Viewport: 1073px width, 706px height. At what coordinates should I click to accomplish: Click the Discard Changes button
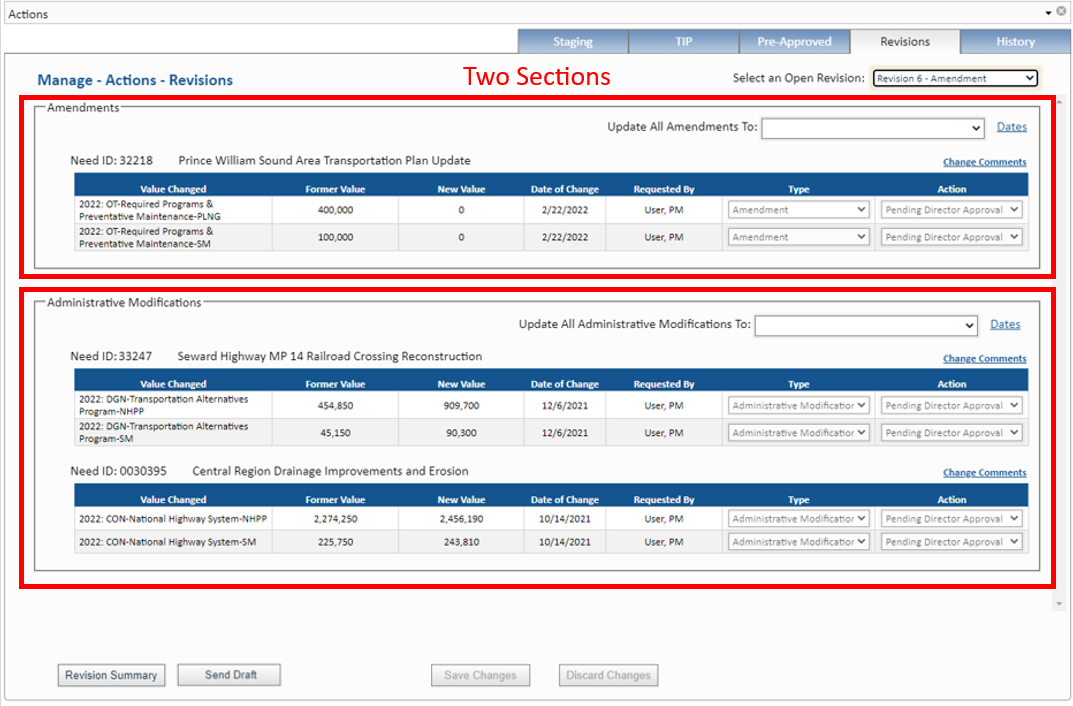coord(608,675)
